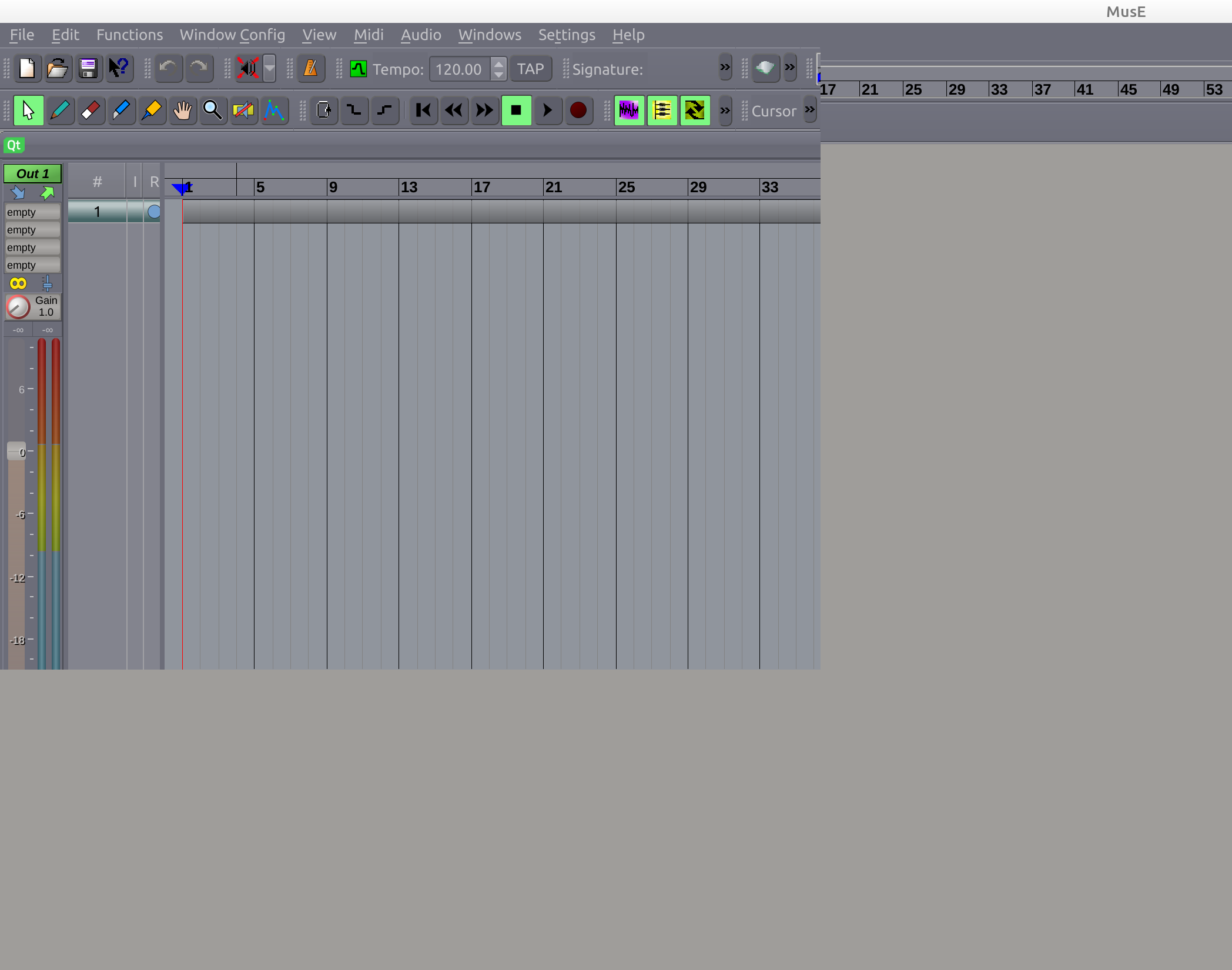
Task: Toggle the purple waveform view button
Action: click(629, 111)
